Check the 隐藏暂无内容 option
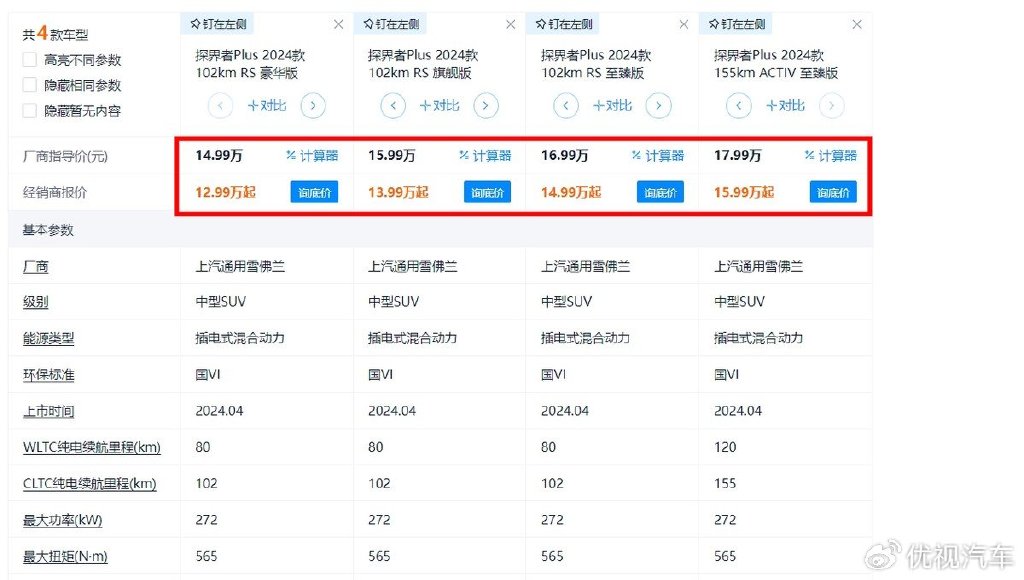The height and width of the screenshot is (580, 1024). tap(29, 110)
